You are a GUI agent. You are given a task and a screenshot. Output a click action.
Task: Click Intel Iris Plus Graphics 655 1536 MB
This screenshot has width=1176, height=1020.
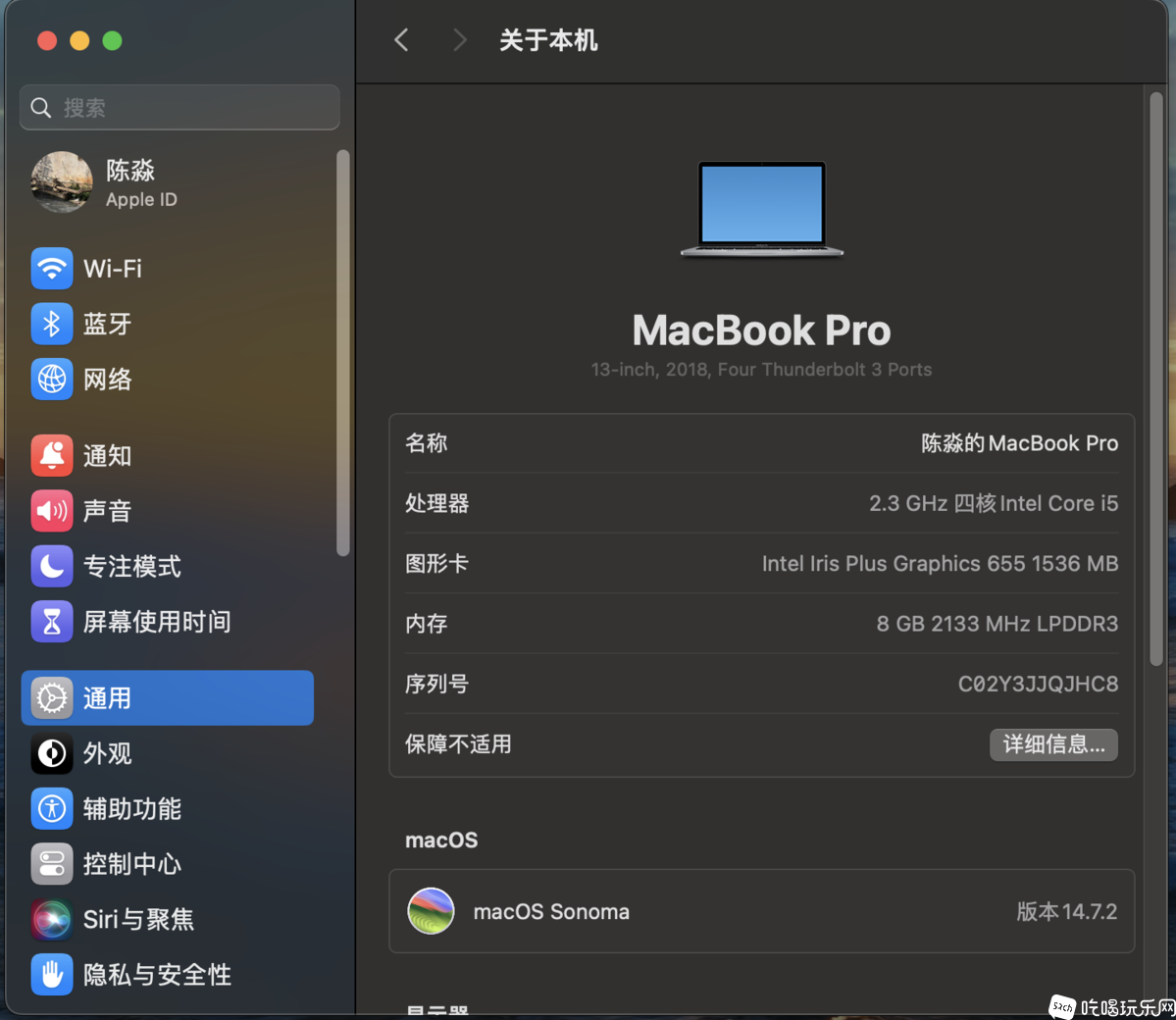940,563
